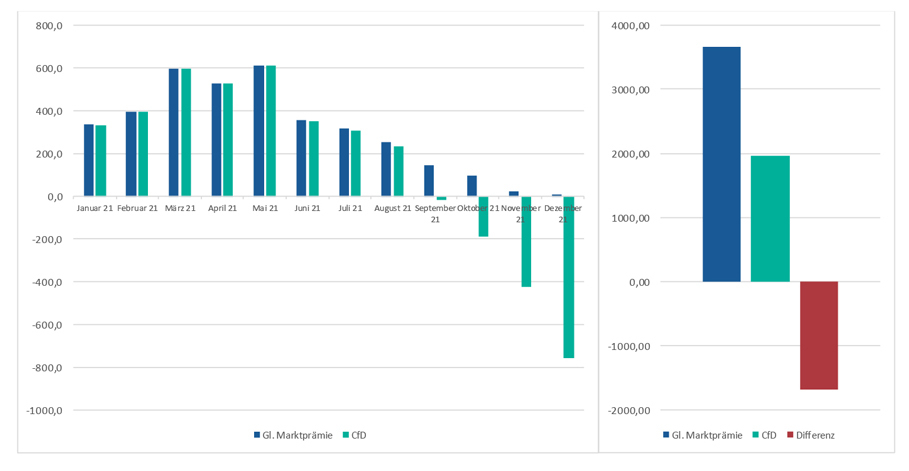Click the -1000,0 value on left axis
Screen dimensions: 909x471
[43, 410]
